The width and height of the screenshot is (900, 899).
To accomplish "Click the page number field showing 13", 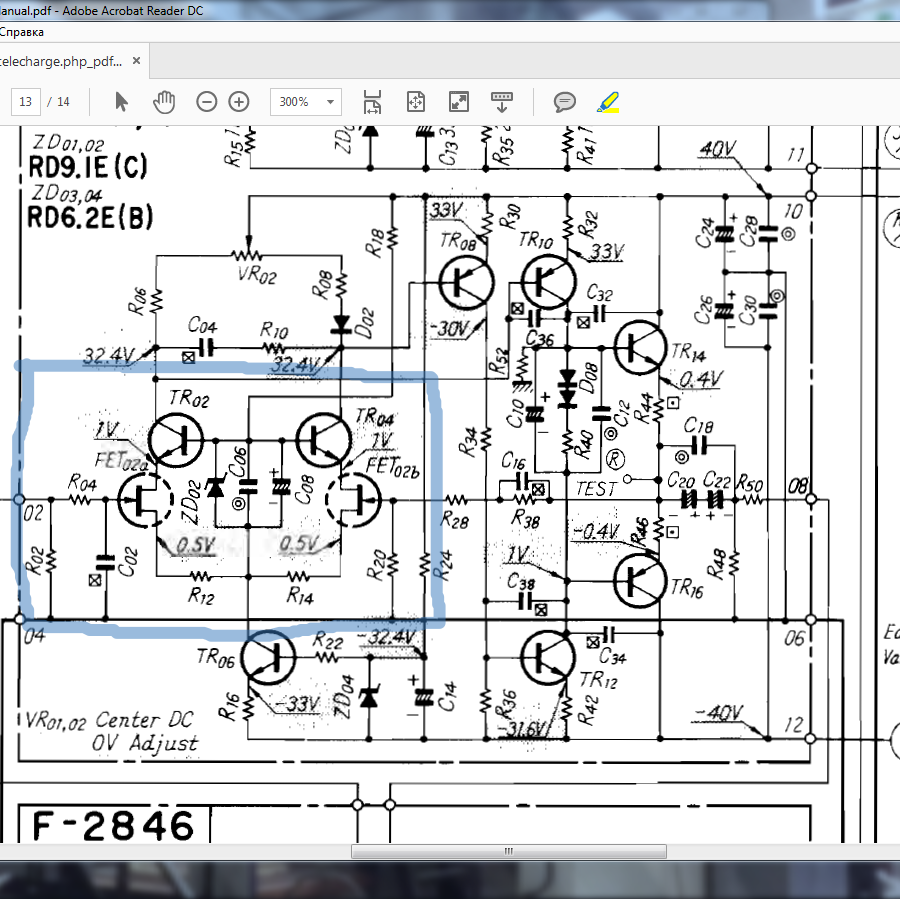I will coord(26,102).
